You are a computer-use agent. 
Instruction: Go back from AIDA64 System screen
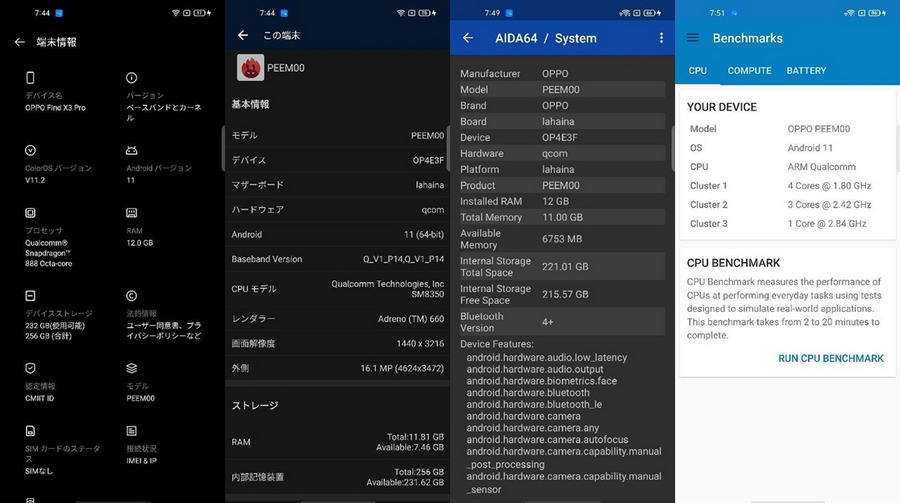(468, 38)
